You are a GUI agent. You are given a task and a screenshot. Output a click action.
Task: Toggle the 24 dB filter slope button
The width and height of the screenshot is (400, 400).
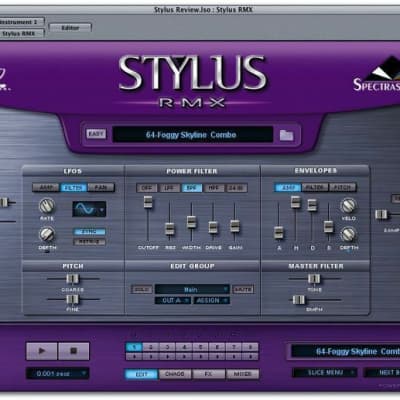coord(236,188)
